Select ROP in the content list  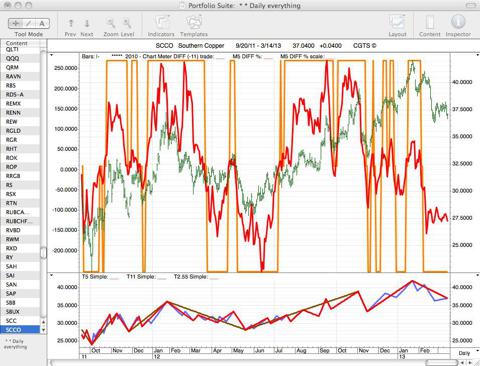point(20,167)
